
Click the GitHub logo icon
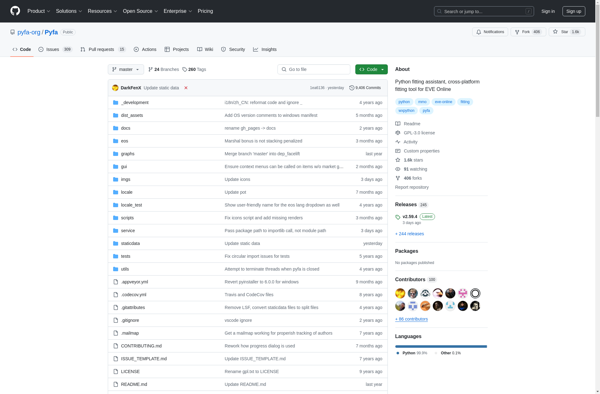point(15,11)
